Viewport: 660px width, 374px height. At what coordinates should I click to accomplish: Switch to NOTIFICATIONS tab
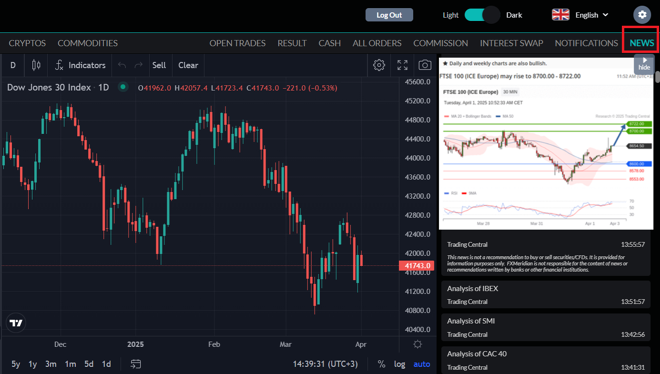(586, 43)
